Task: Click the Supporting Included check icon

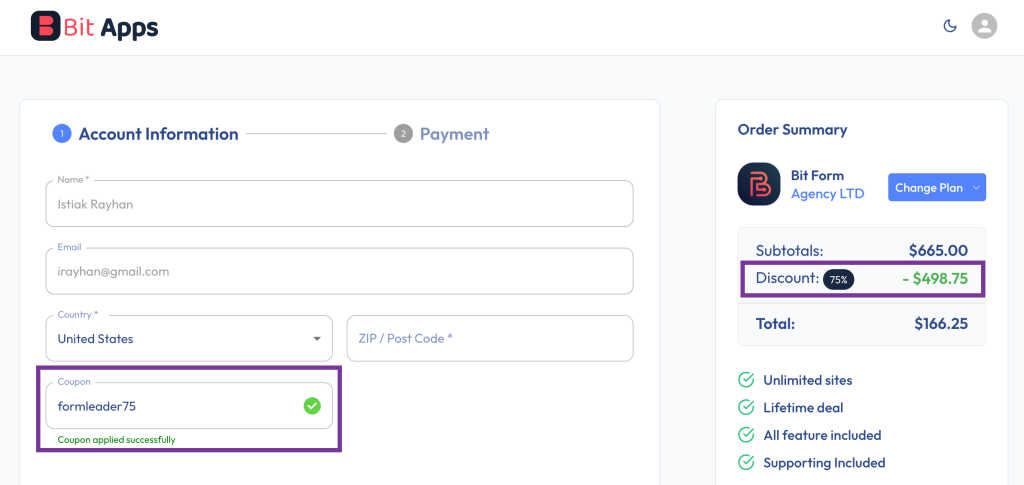Action: pos(746,462)
